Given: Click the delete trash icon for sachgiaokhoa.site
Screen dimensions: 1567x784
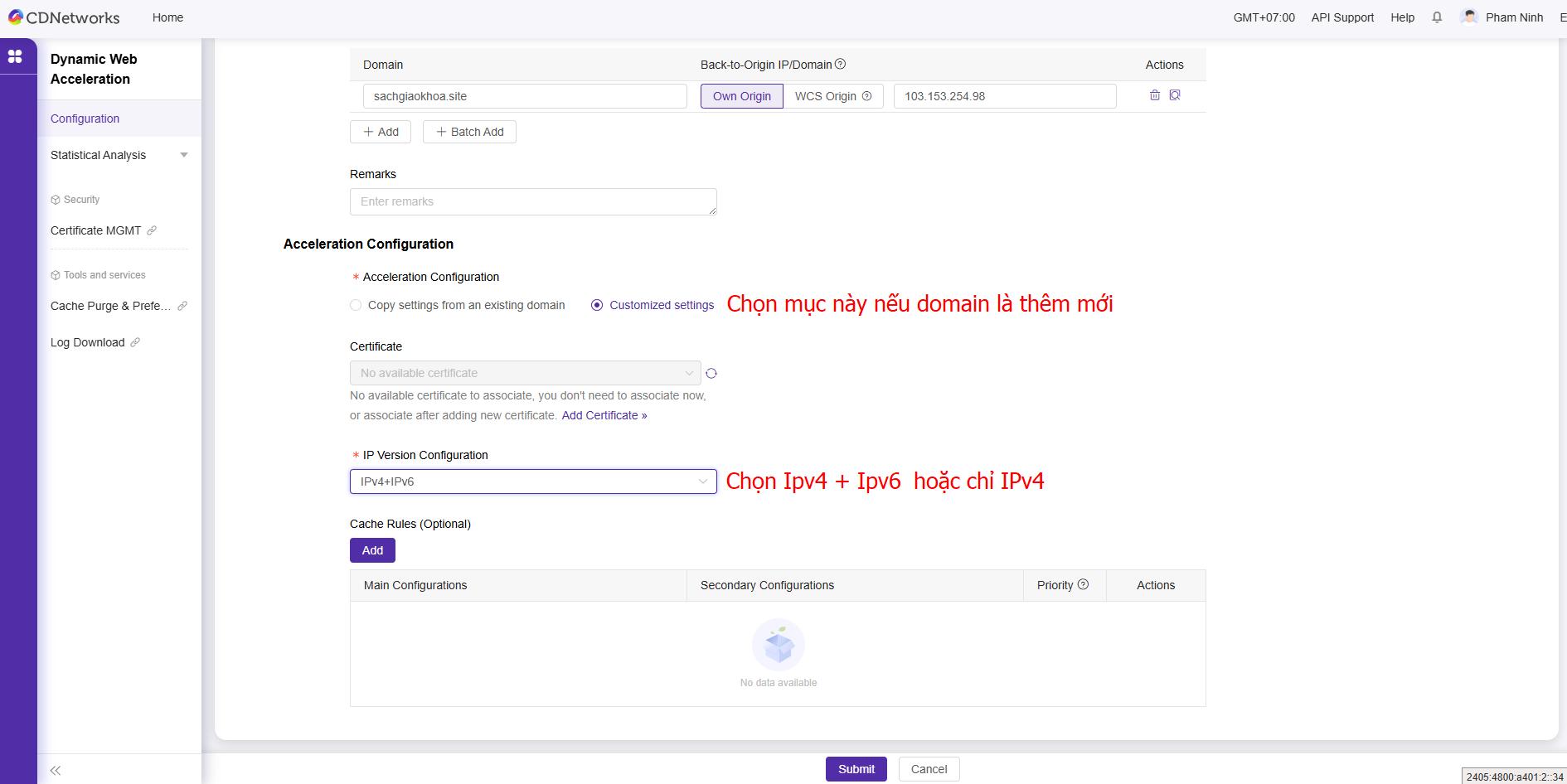Looking at the screenshot, I should coord(1154,95).
